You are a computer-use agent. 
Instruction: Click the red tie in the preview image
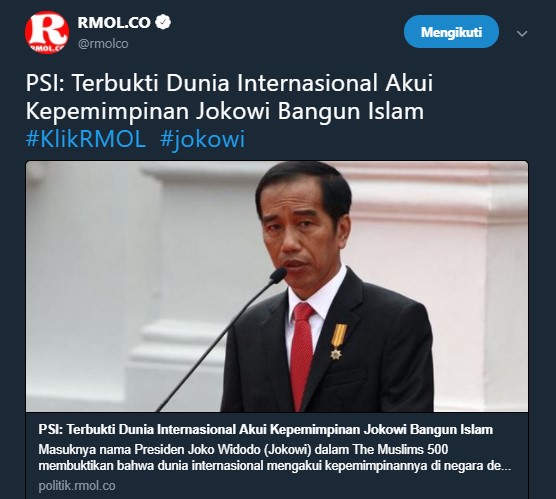pyautogui.click(x=302, y=355)
